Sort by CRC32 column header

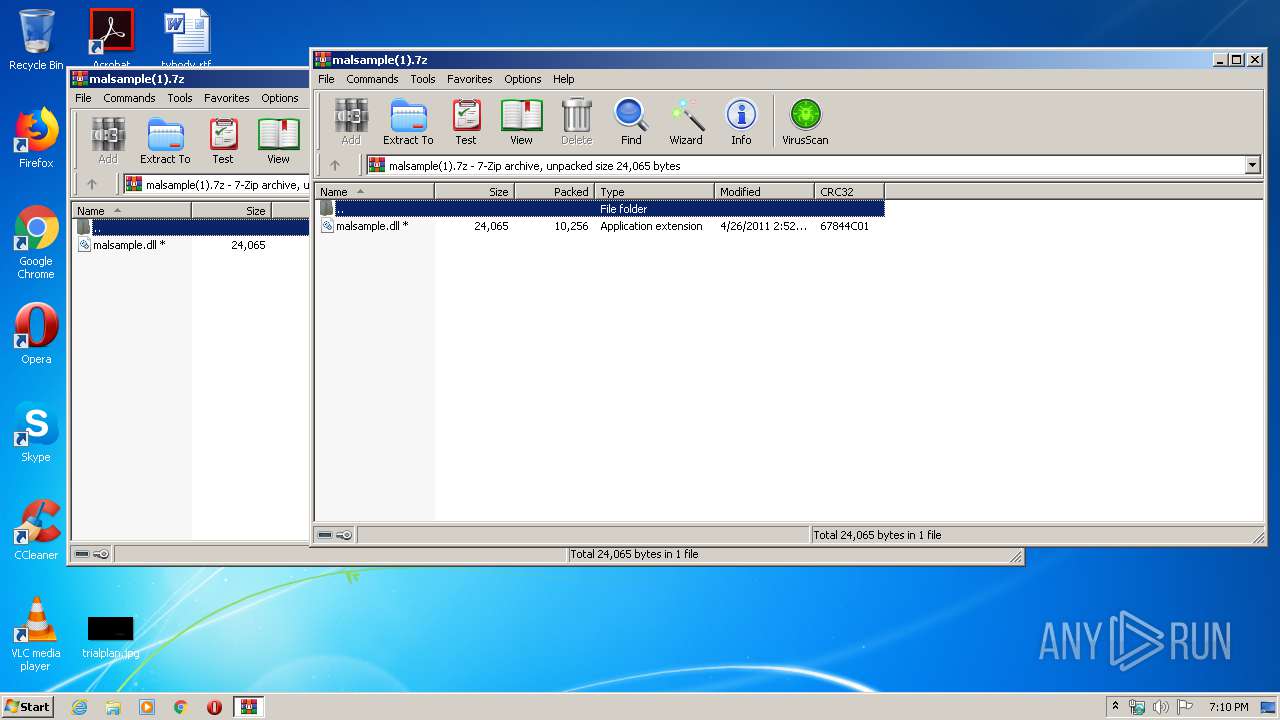pos(850,192)
